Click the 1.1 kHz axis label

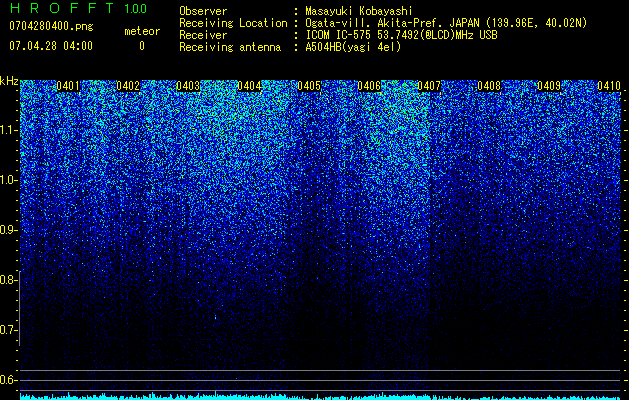[8, 130]
